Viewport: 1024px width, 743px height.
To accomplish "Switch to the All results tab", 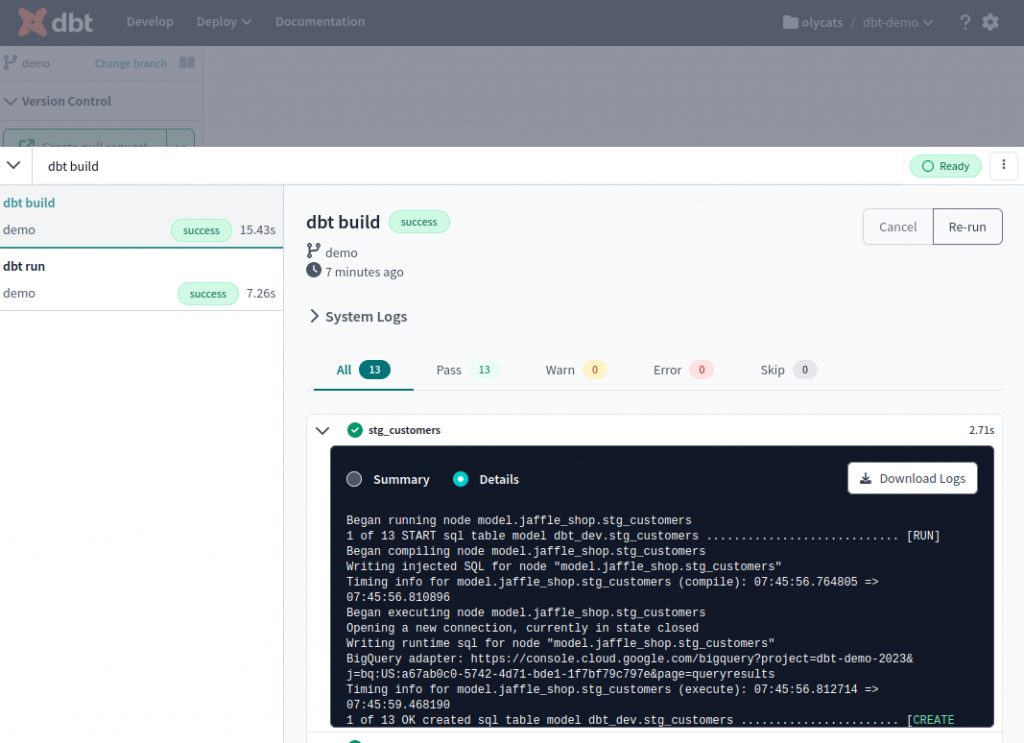I will pos(363,370).
